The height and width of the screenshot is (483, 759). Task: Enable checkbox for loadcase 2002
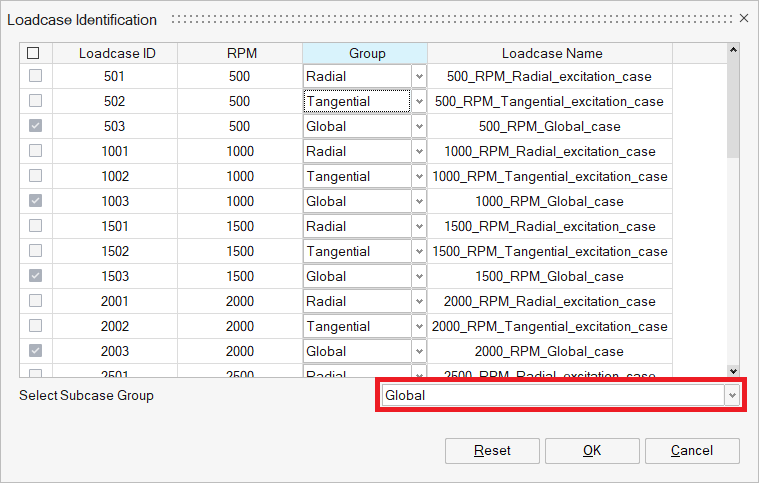coord(35,327)
